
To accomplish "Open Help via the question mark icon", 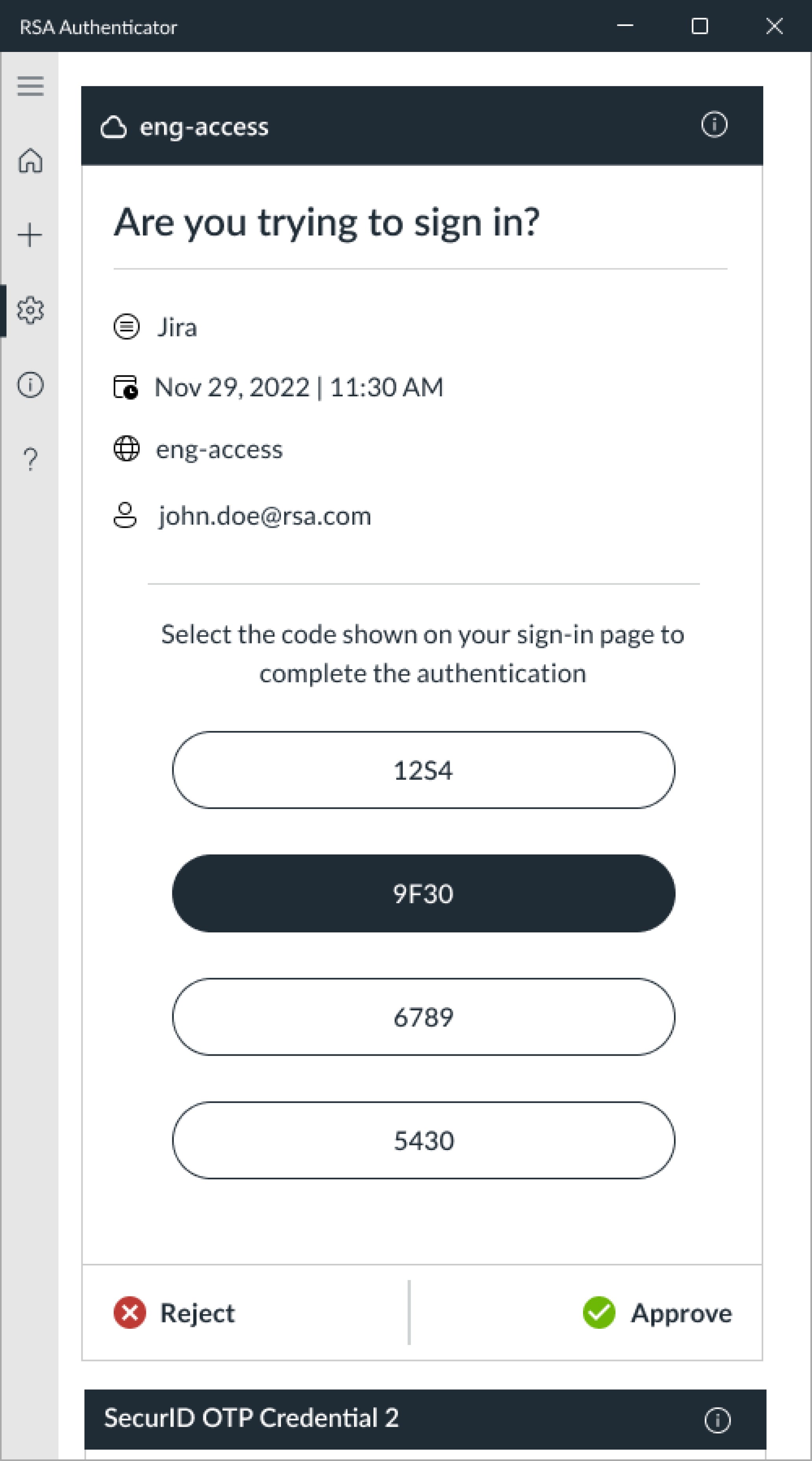I will coord(30,459).
